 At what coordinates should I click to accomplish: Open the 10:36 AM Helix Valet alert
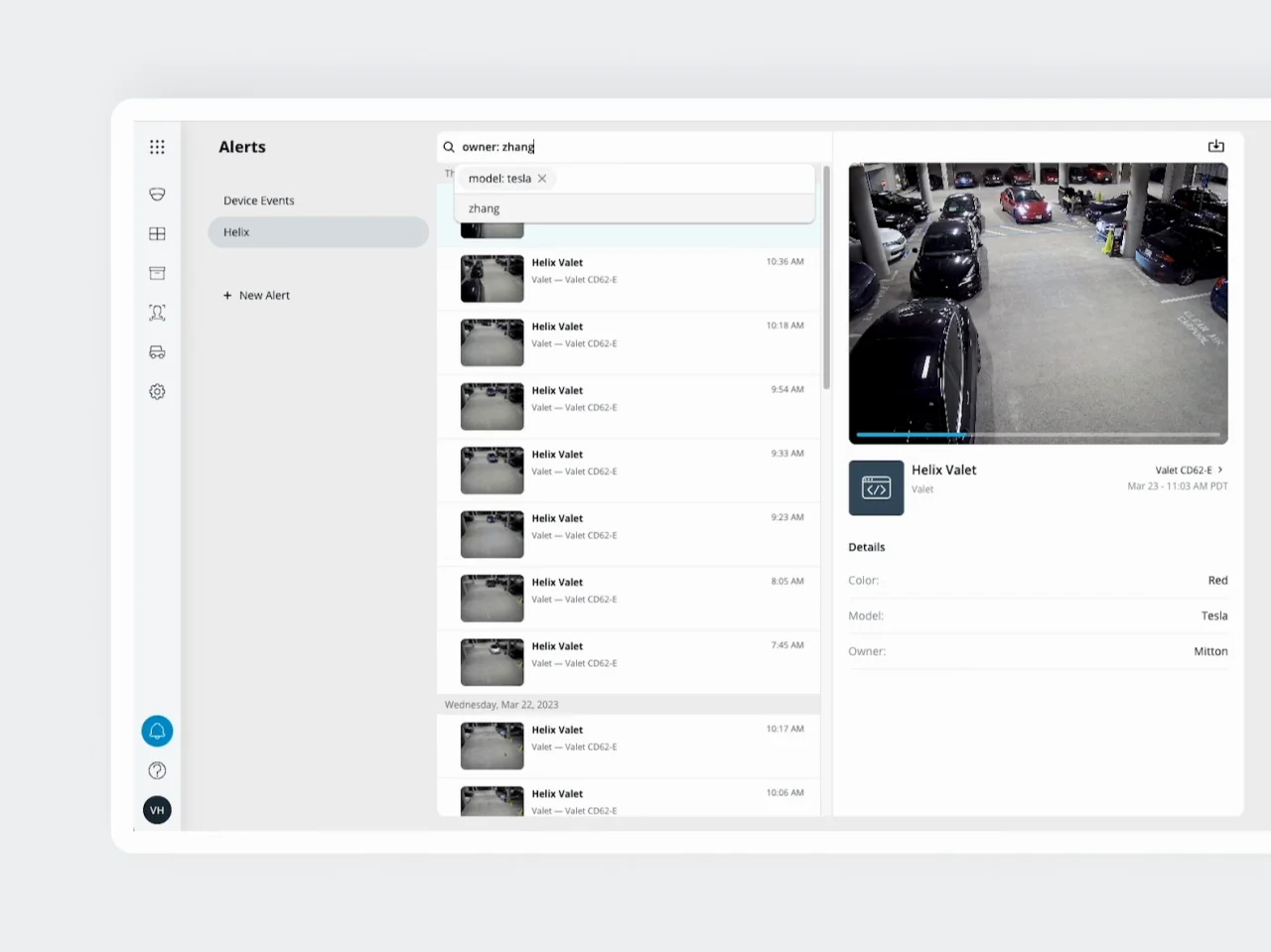[629, 279]
